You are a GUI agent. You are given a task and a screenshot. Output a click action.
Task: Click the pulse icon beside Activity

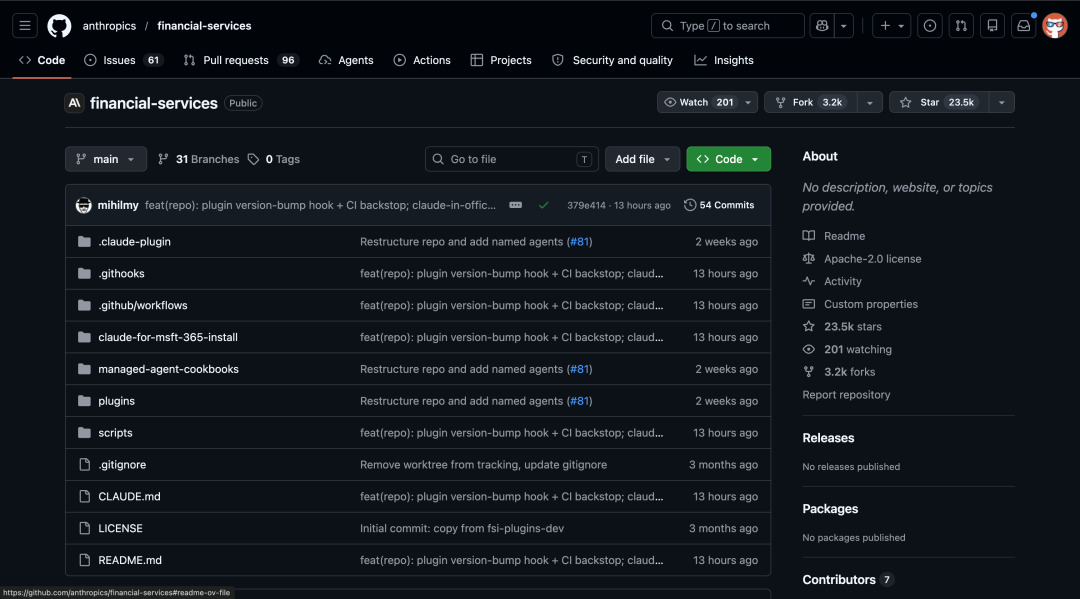[x=809, y=281]
